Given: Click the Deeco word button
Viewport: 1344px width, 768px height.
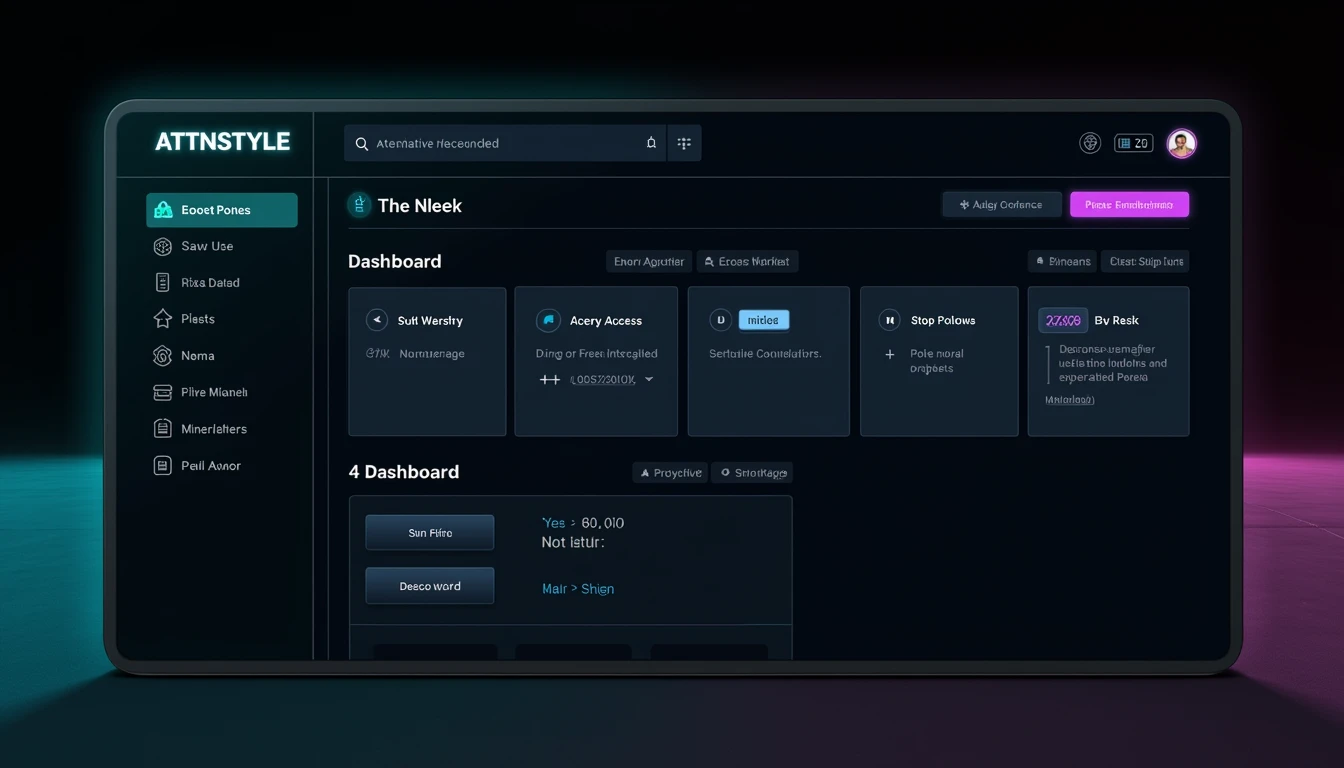Looking at the screenshot, I should click(430, 586).
